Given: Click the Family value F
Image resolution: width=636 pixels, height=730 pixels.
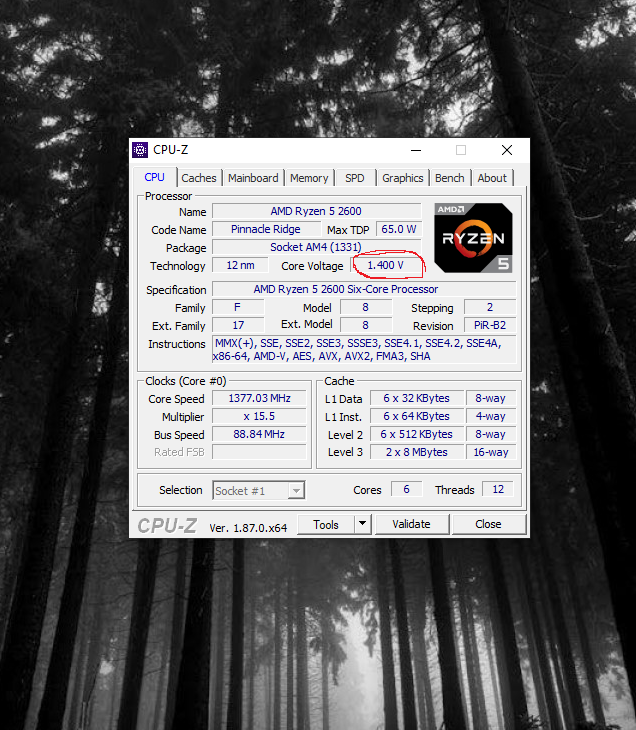Looking at the screenshot, I should [238, 307].
